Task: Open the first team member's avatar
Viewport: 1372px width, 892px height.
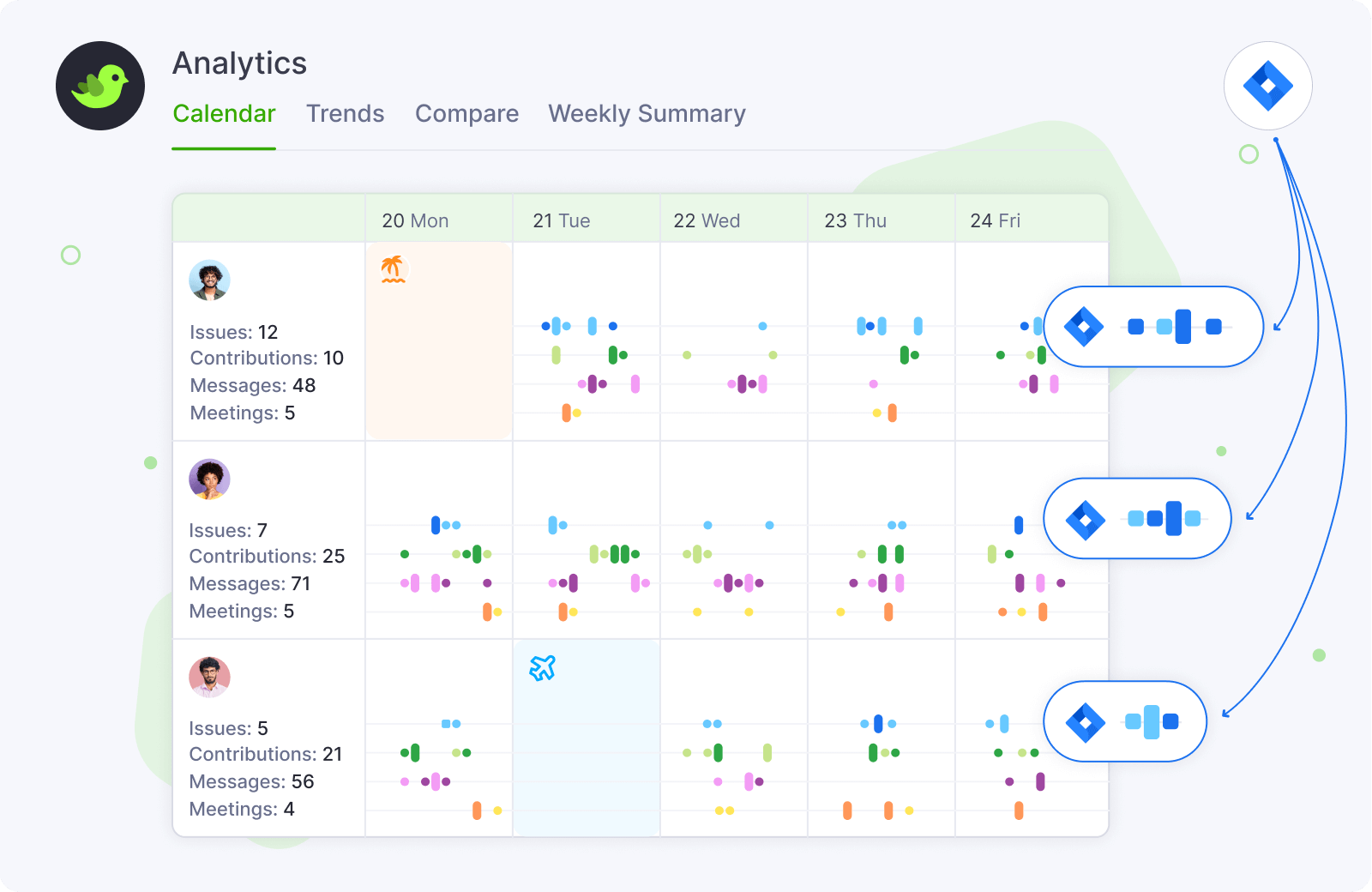Action: point(209,280)
